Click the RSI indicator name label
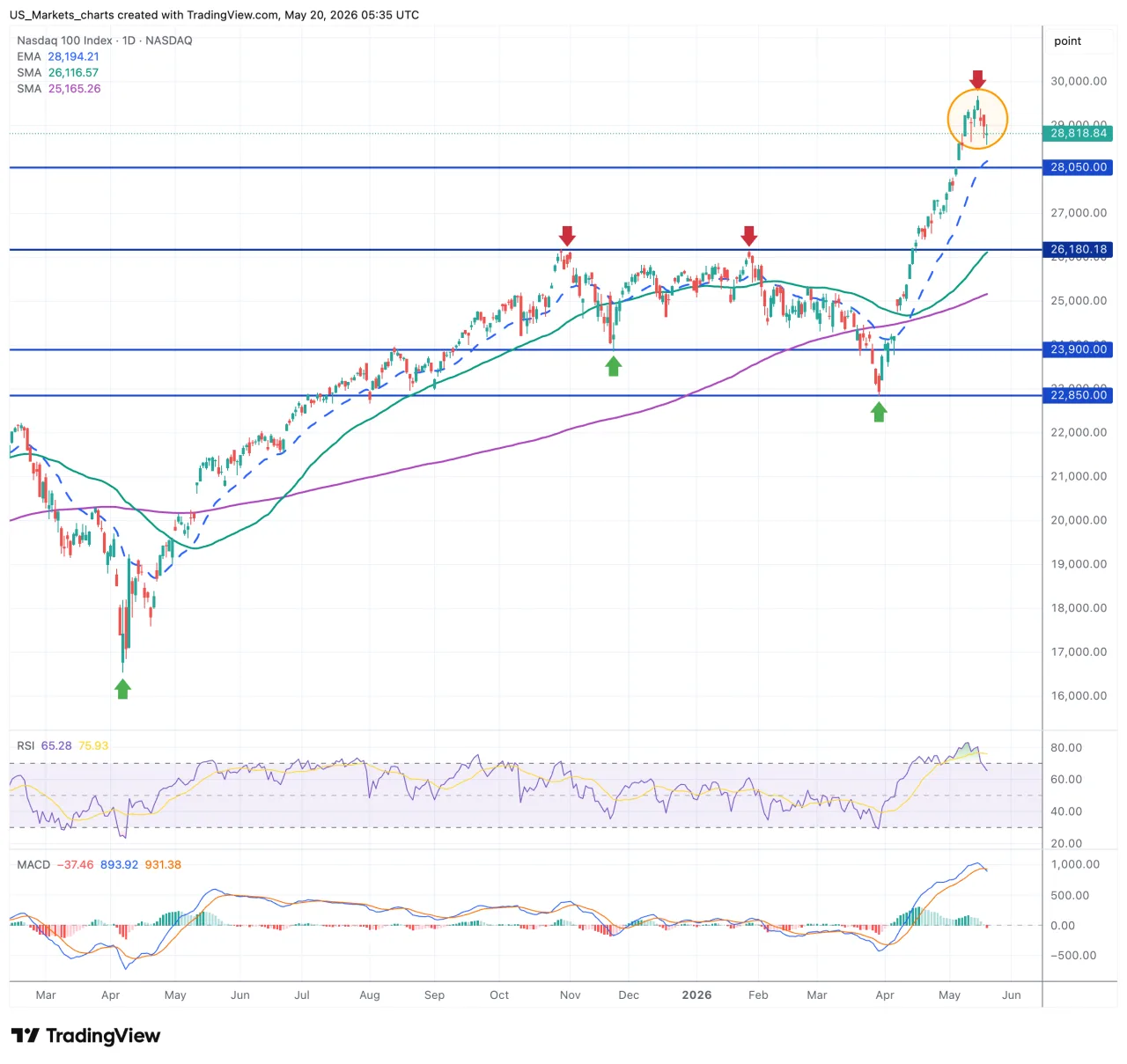The height and width of the screenshot is (1064, 1127). [x=26, y=746]
